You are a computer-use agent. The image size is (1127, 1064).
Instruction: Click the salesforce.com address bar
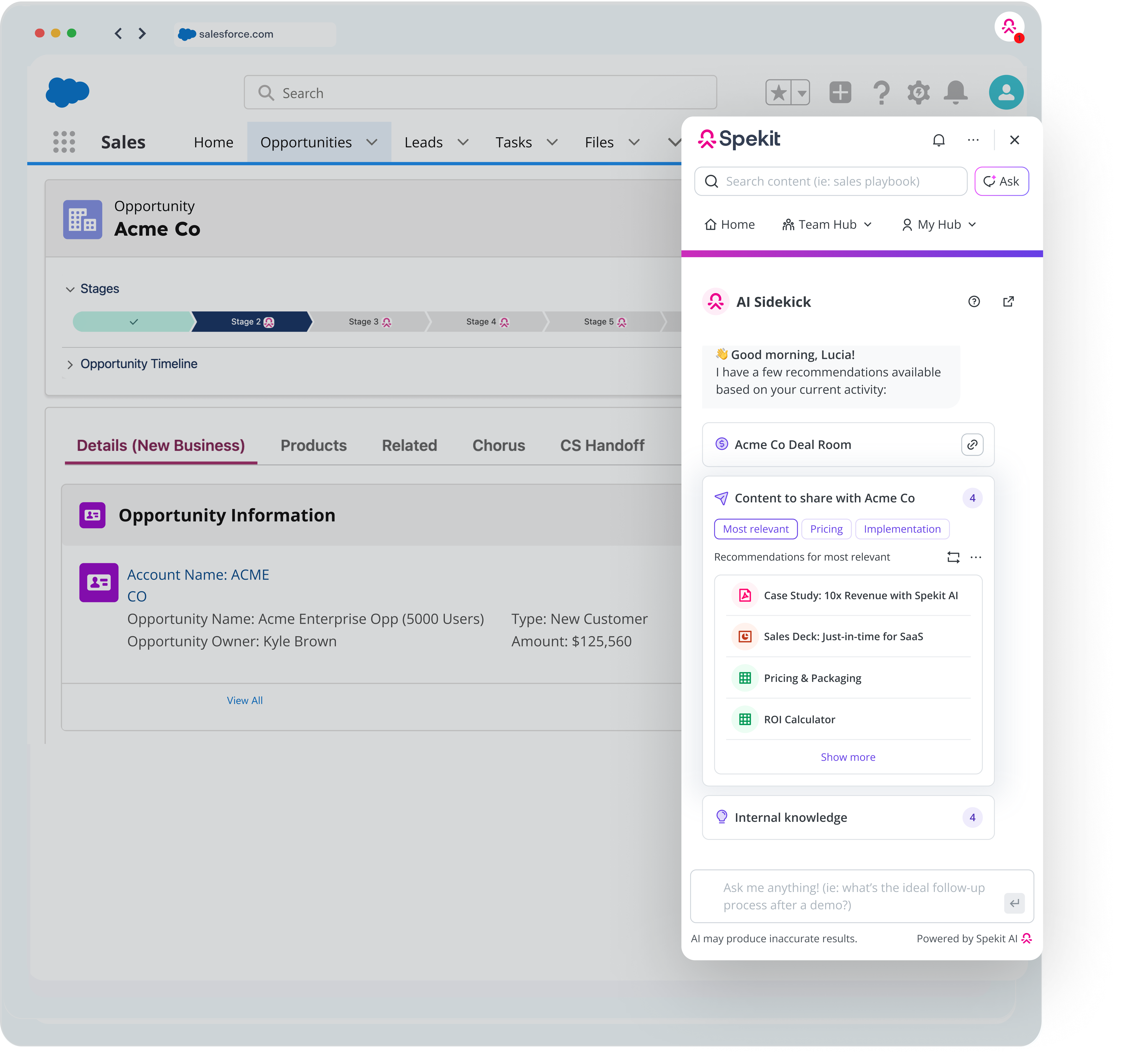coord(255,34)
